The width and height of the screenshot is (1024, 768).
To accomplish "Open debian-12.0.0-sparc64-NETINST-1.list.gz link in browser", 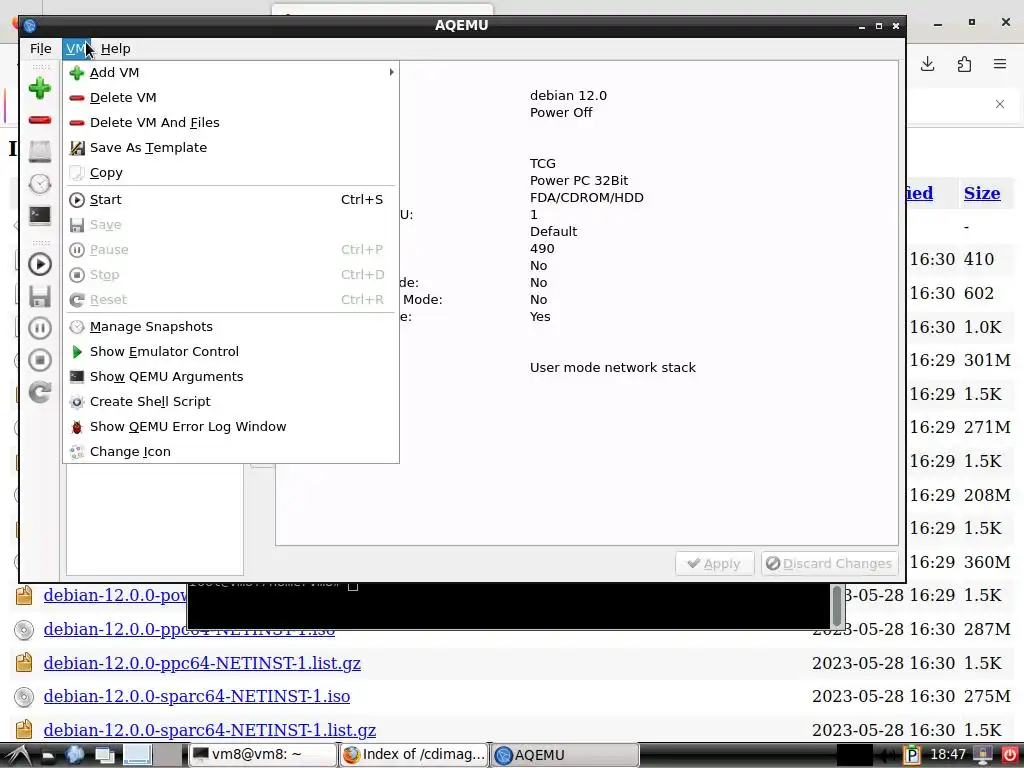I will [x=210, y=730].
